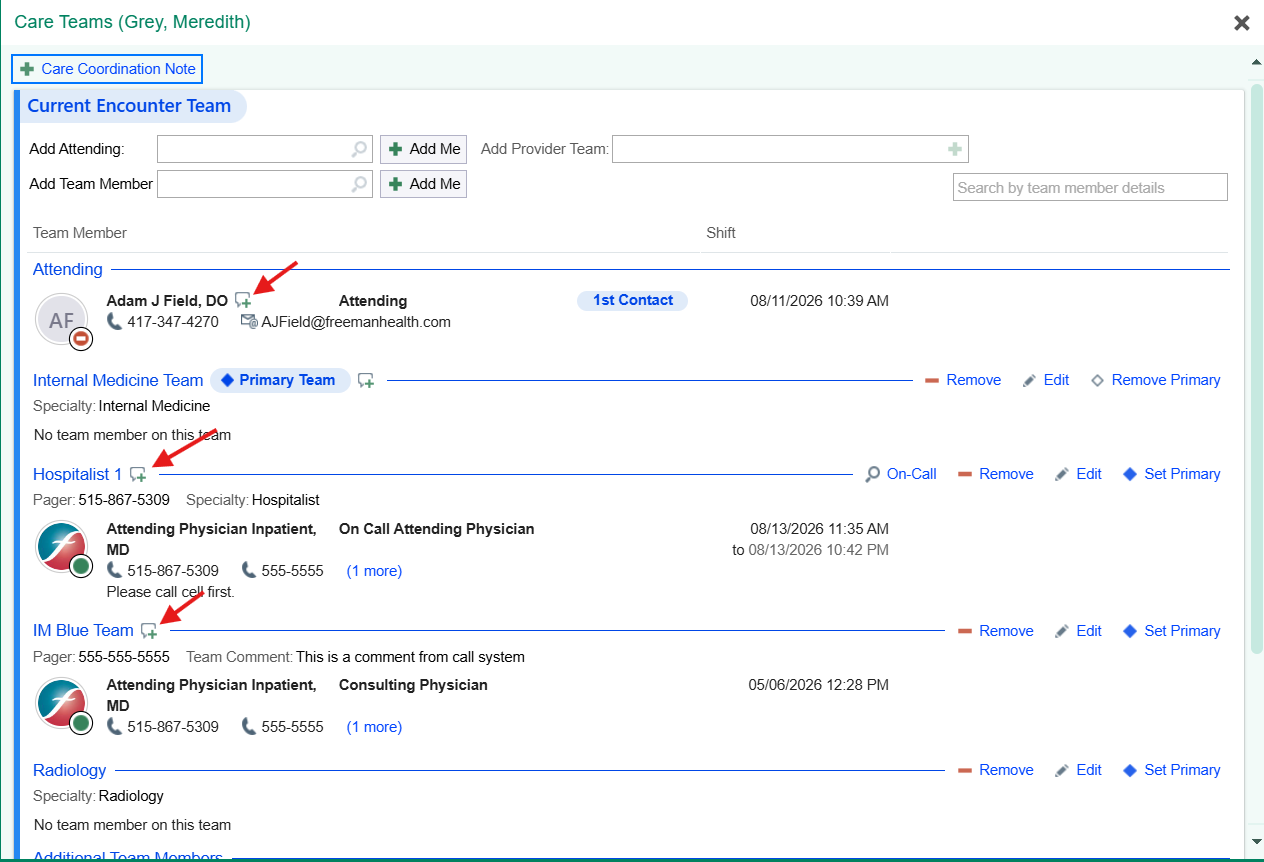The width and height of the screenshot is (1264, 862).
Task: Set Hospitalist 1 as Primary team
Action: pyautogui.click(x=1171, y=474)
